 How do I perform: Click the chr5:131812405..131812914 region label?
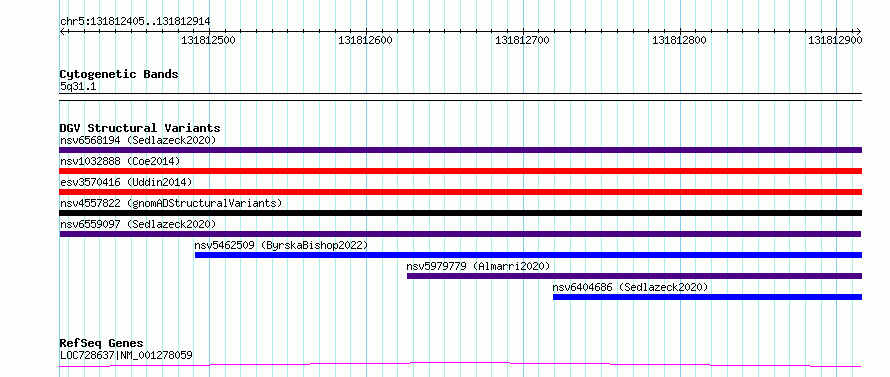click(x=135, y=21)
